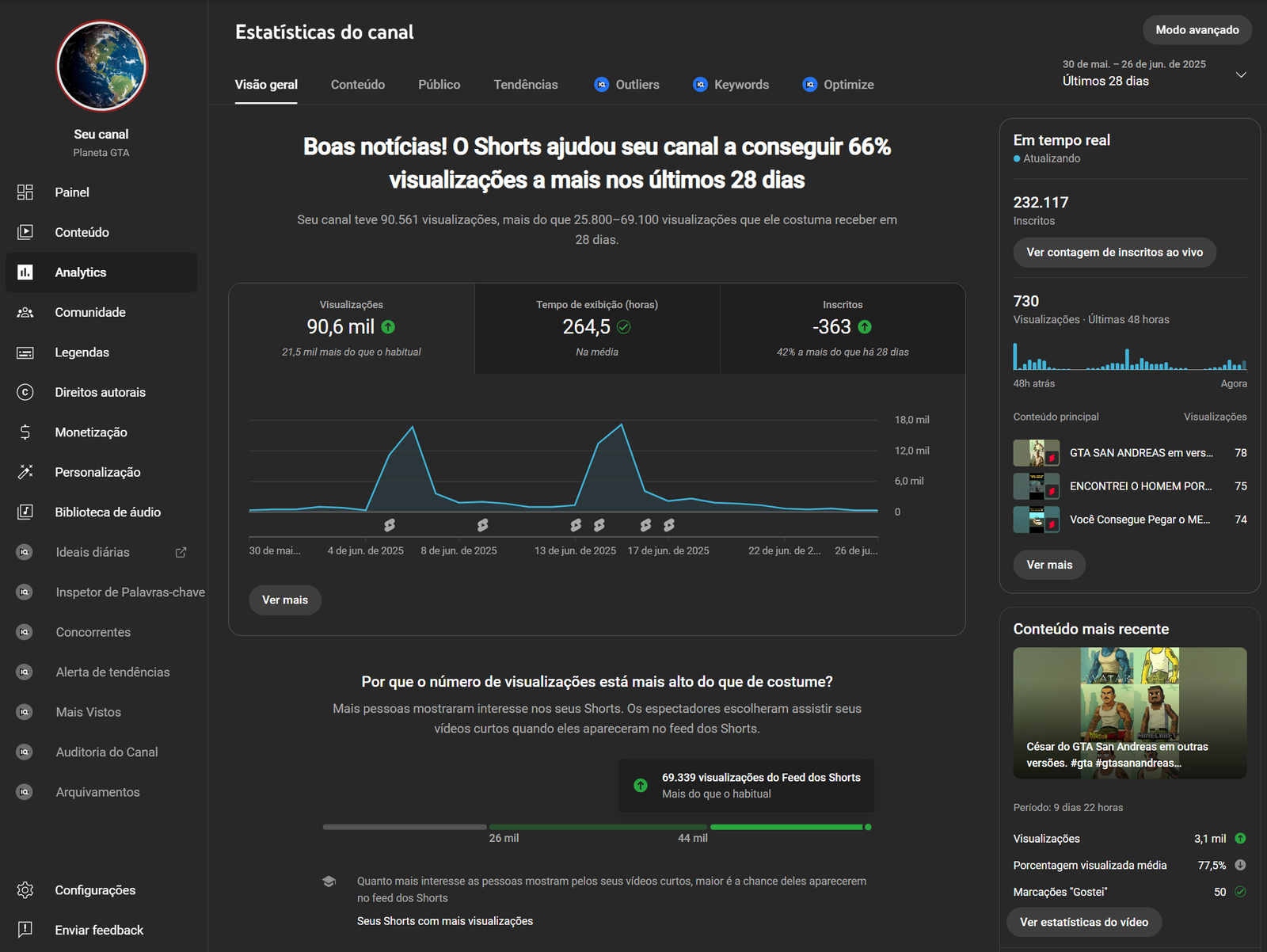Click Ver mais in the Em tempo real panel
The height and width of the screenshot is (952, 1267).
[x=1049, y=565]
